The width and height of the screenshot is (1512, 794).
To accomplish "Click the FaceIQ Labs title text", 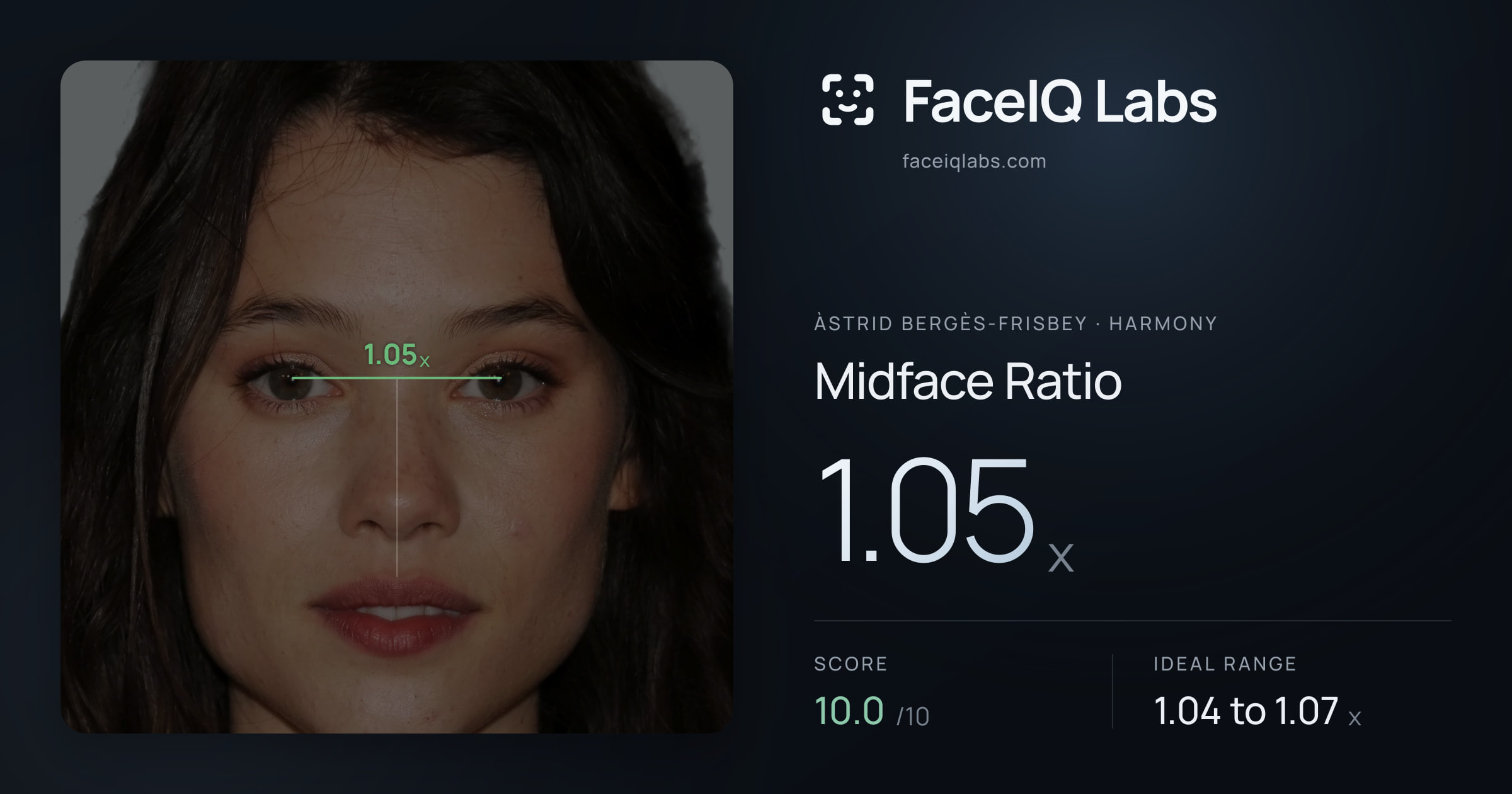I will point(1060,101).
